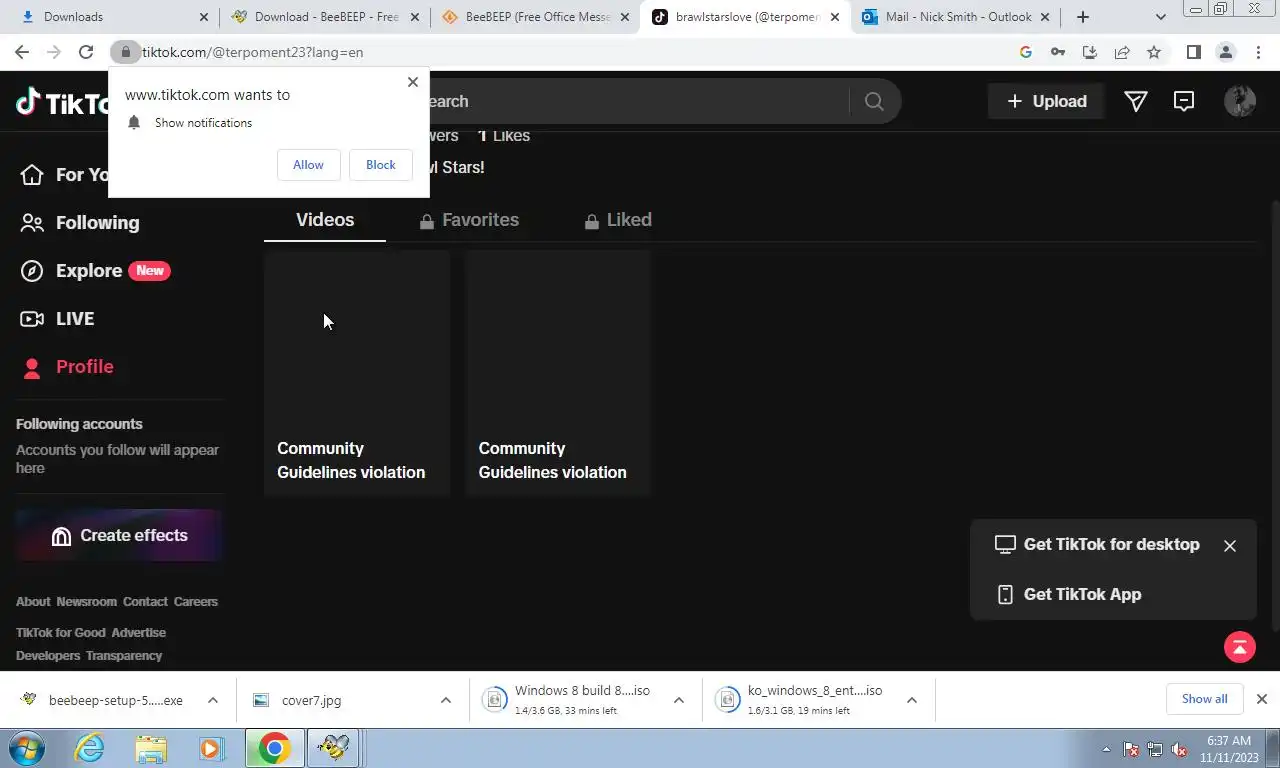
Task: Close the Get TikTok for desktop popup
Action: [x=1230, y=546]
